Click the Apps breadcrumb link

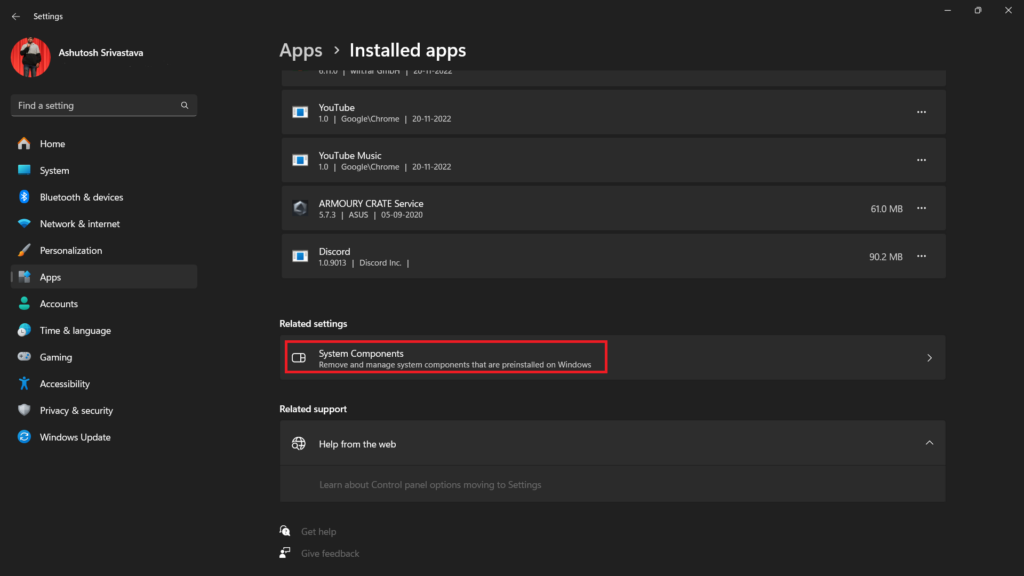[301, 50]
